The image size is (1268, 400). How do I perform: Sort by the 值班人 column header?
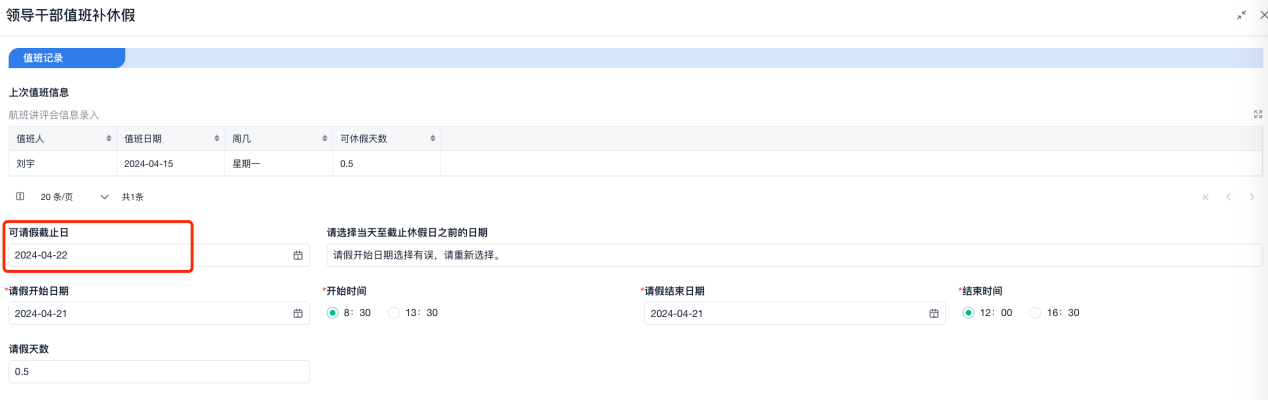coord(108,139)
